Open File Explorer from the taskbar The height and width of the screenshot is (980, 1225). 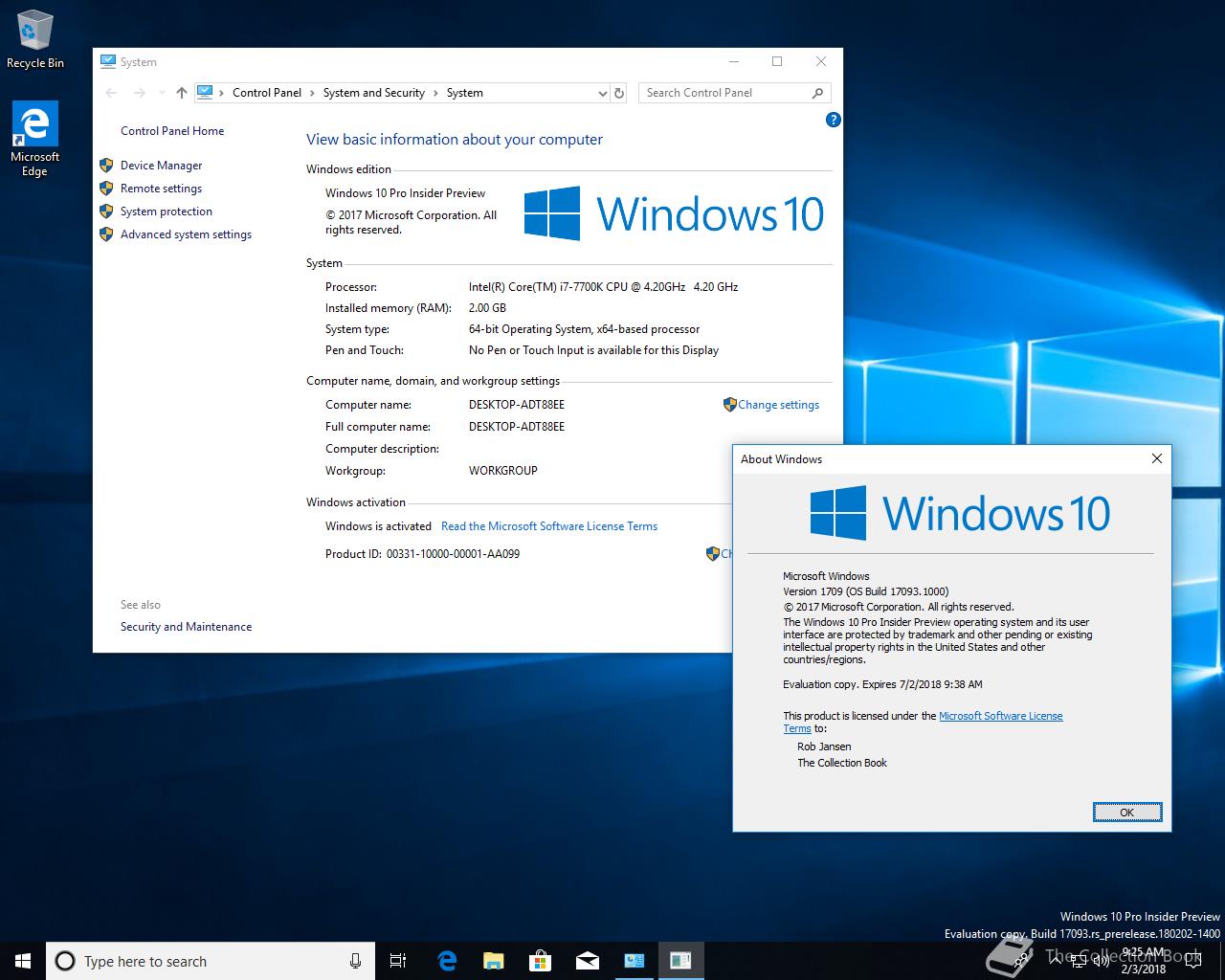pyautogui.click(x=493, y=961)
